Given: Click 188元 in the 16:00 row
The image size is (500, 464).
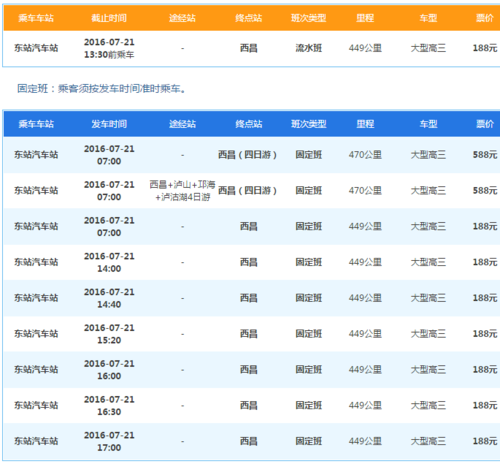Looking at the screenshot, I should tap(485, 370).
